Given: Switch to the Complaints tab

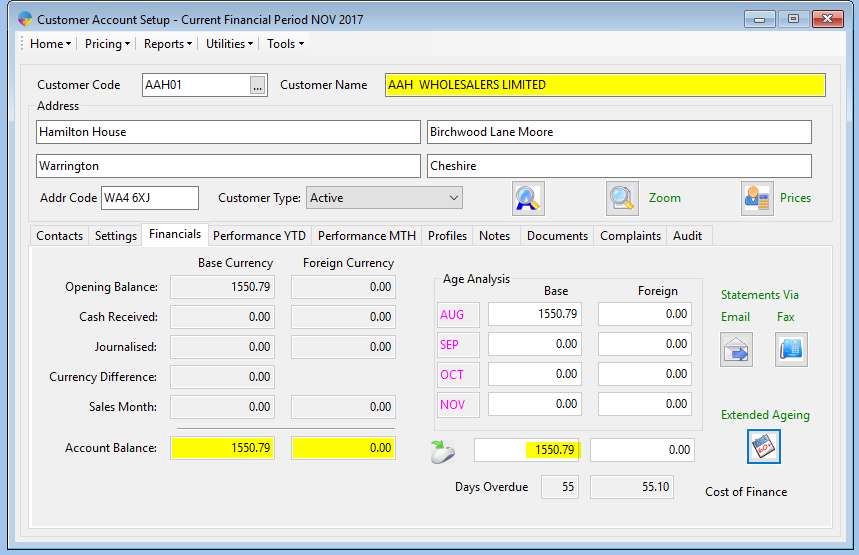Looking at the screenshot, I should pyautogui.click(x=630, y=236).
